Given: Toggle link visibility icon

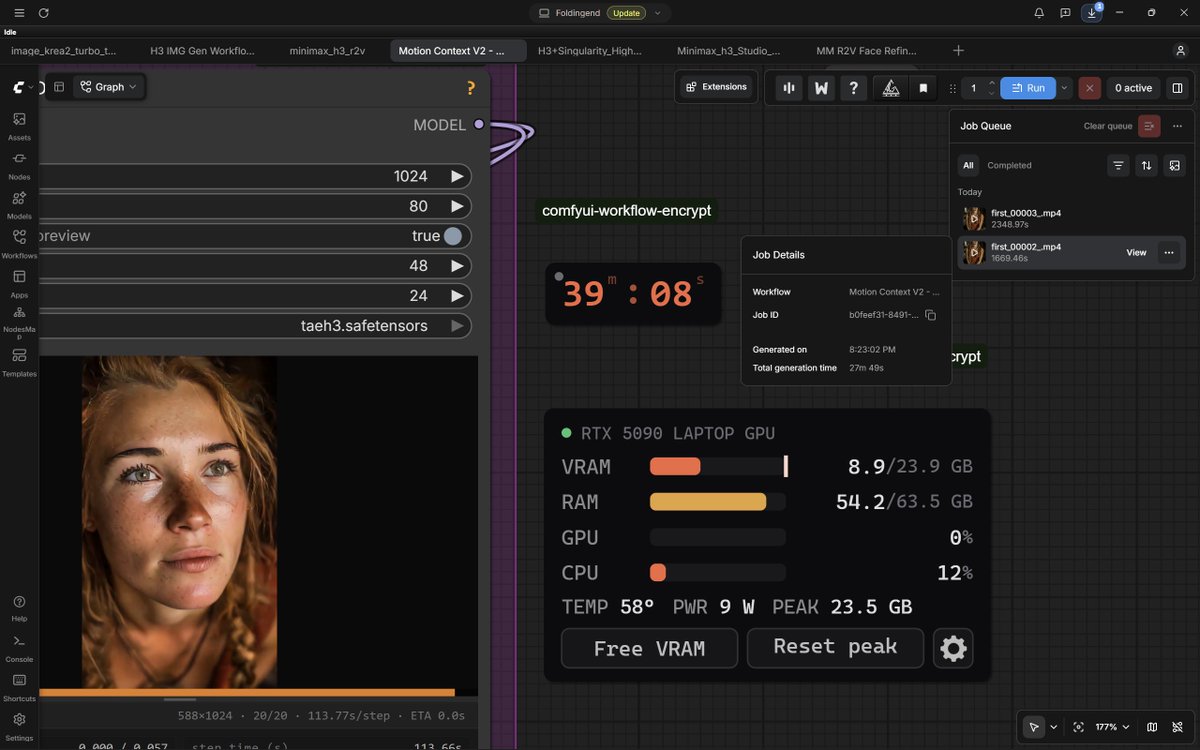Looking at the screenshot, I should [x=1178, y=727].
